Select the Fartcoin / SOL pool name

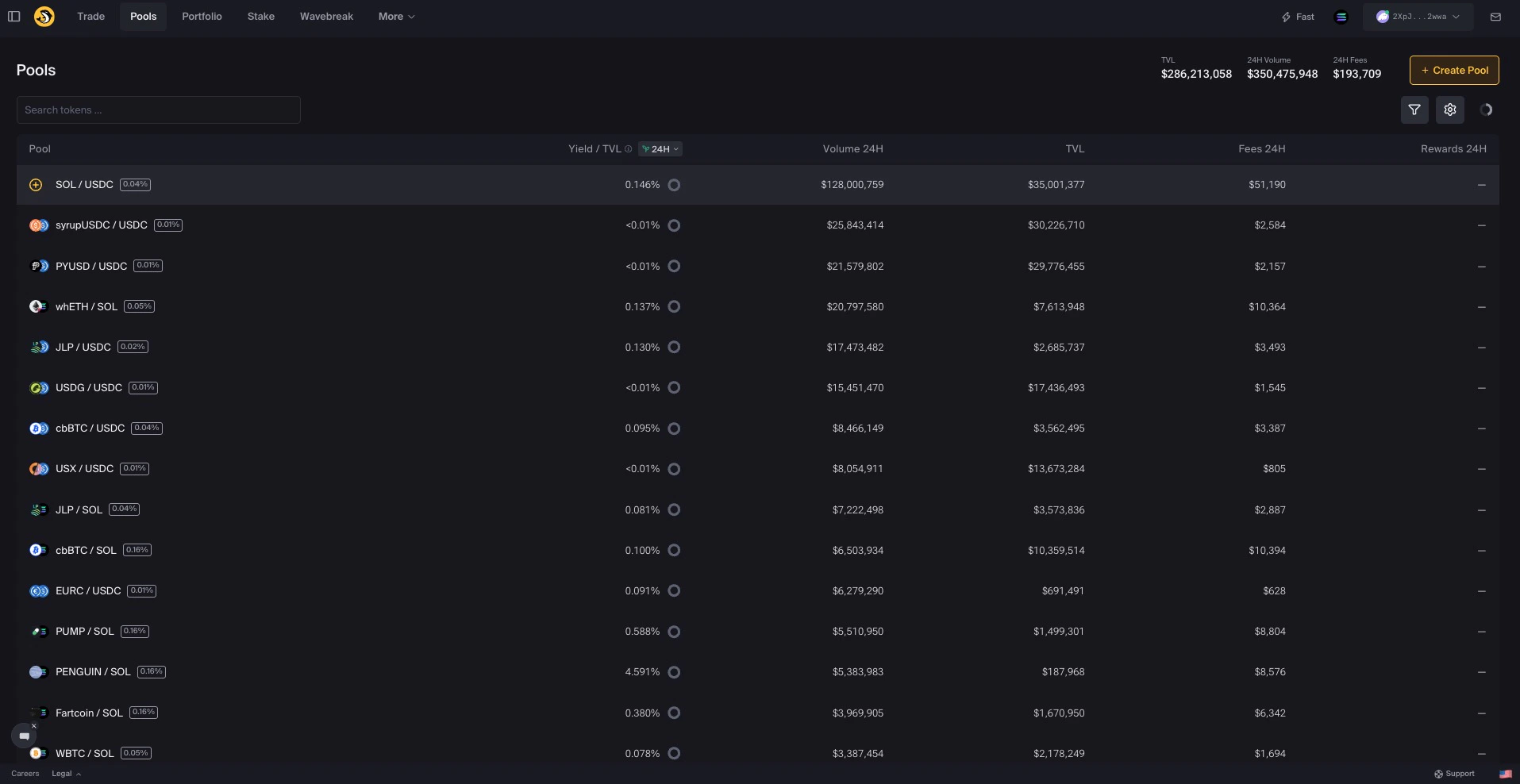tap(89, 713)
